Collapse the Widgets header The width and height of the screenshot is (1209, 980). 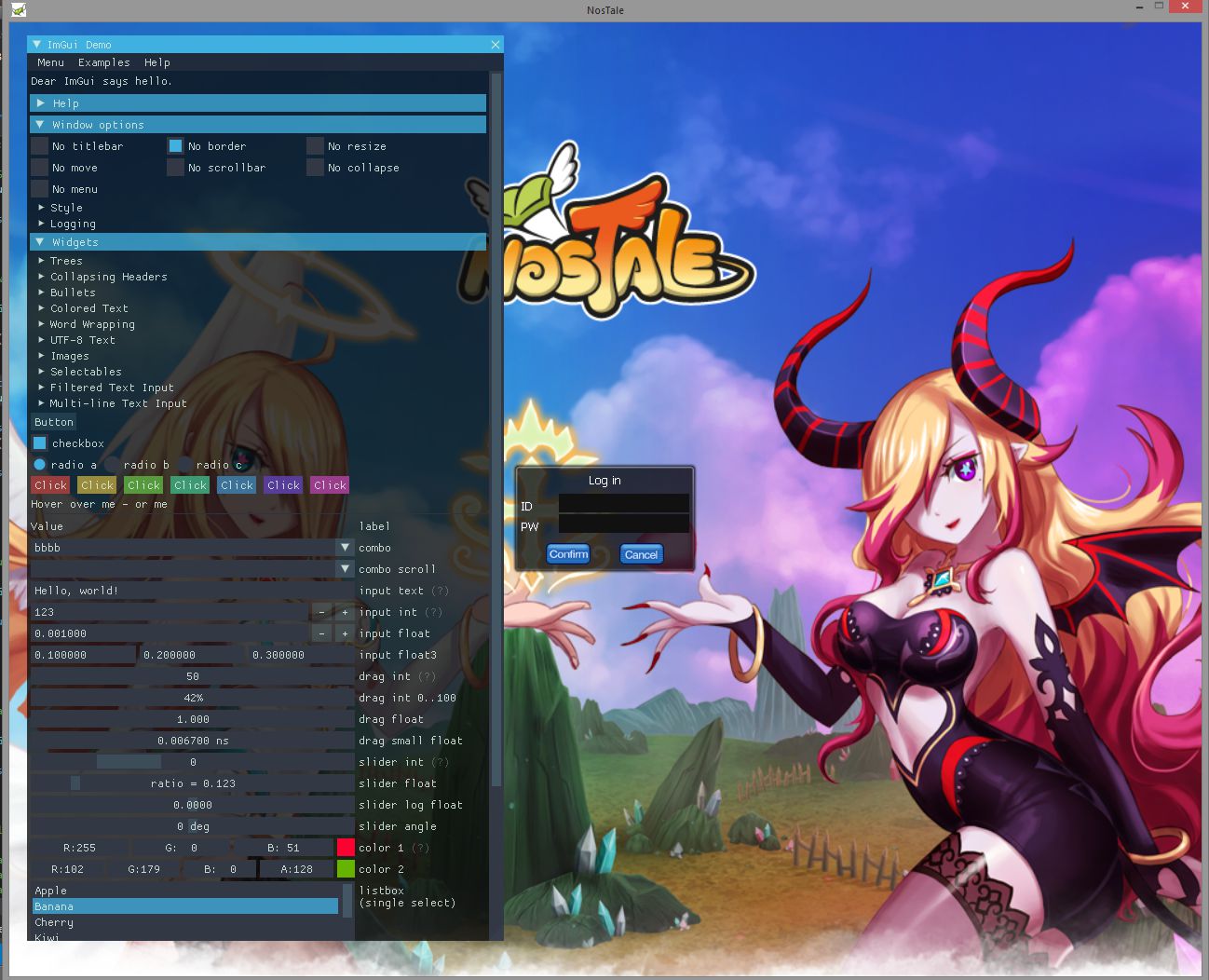[x=258, y=242]
